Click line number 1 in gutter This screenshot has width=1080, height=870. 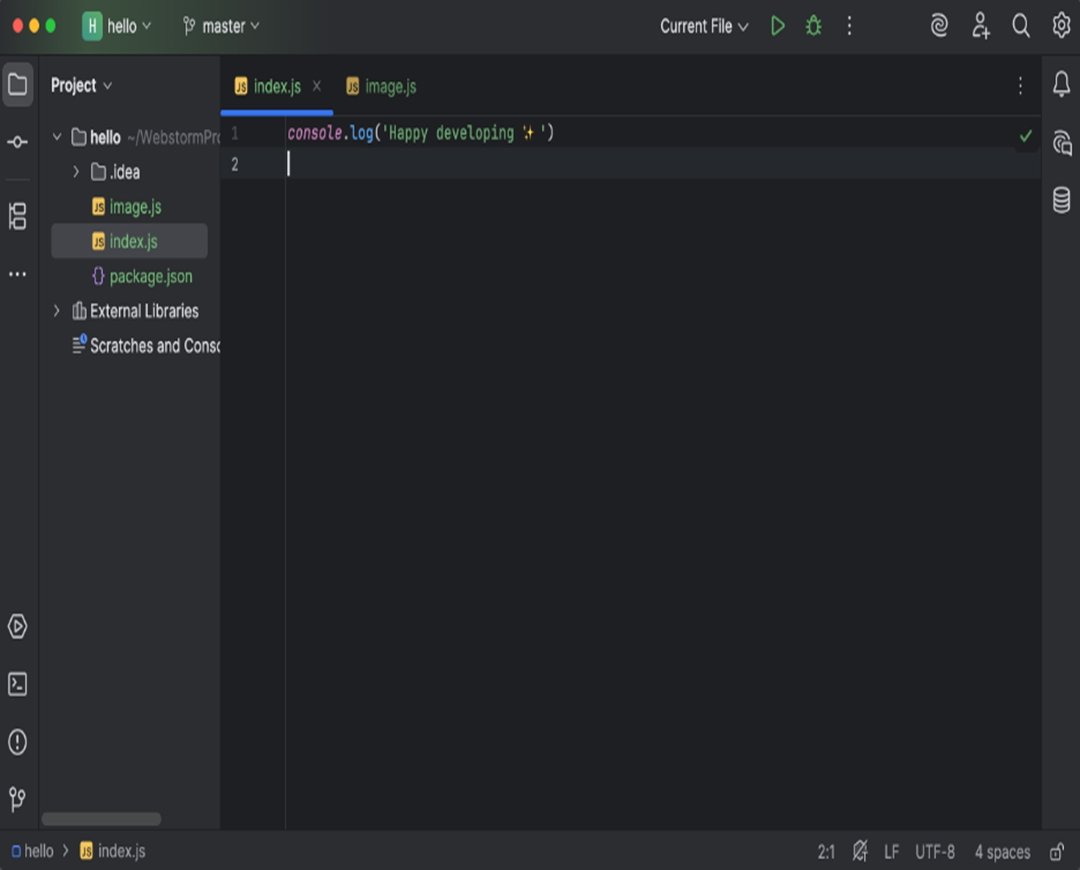235,133
